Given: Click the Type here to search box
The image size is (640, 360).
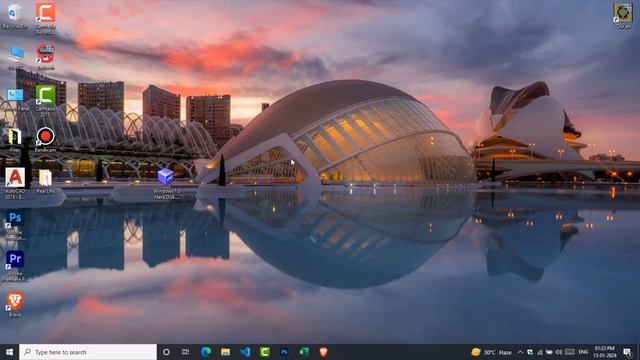Looking at the screenshot, I should click(88, 352).
